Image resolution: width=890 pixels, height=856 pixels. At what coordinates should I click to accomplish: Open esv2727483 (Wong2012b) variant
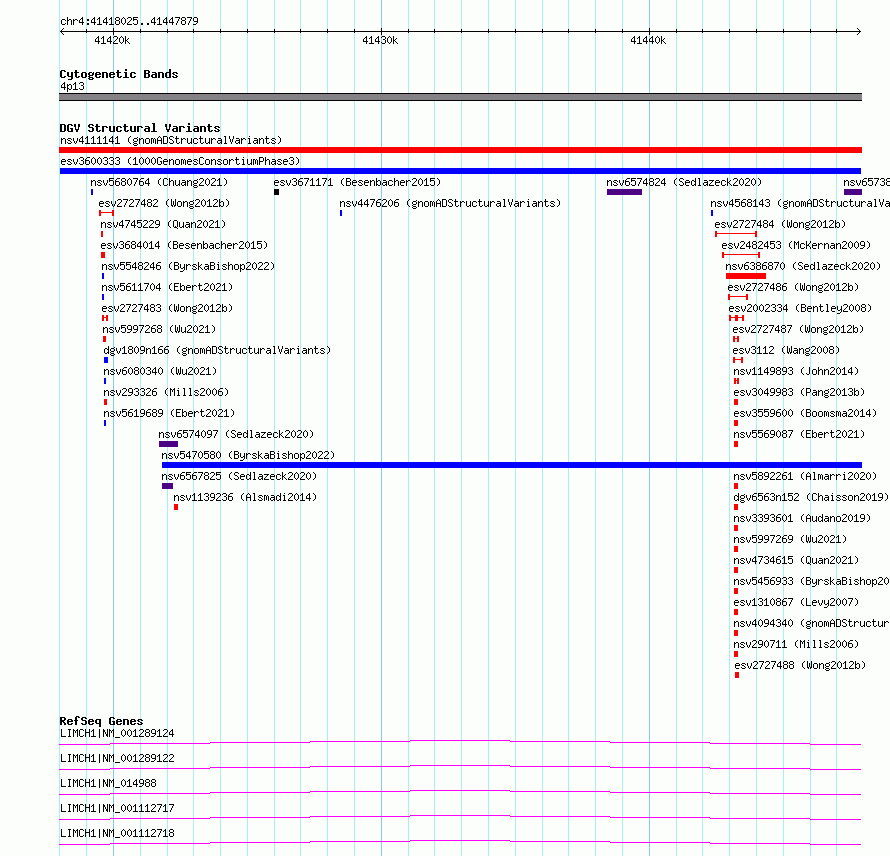point(167,308)
